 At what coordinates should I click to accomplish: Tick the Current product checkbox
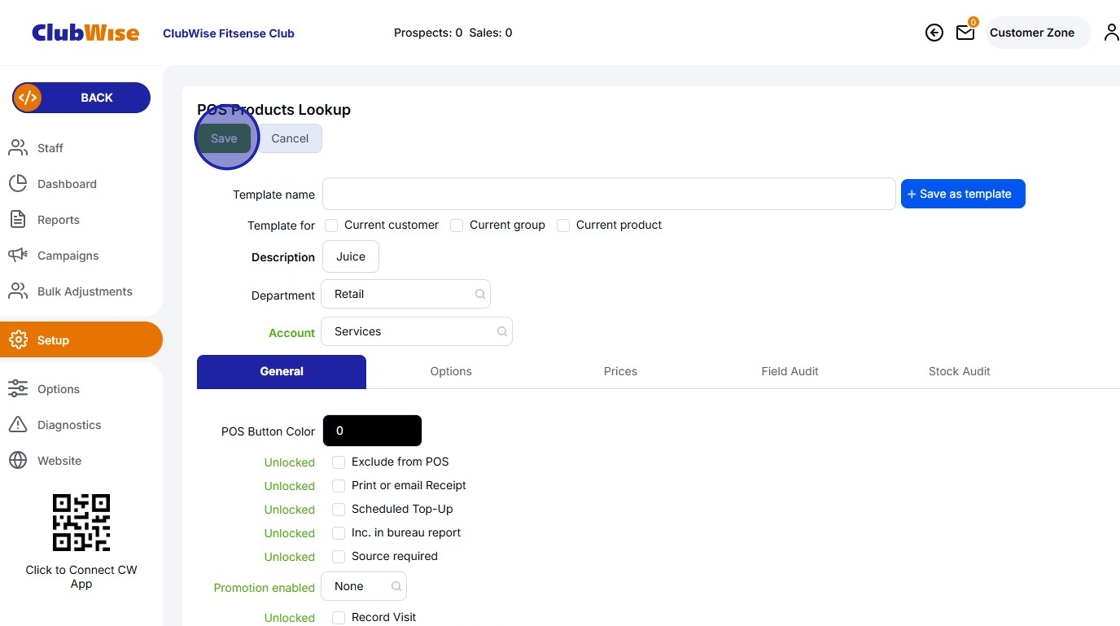[x=563, y=225]
